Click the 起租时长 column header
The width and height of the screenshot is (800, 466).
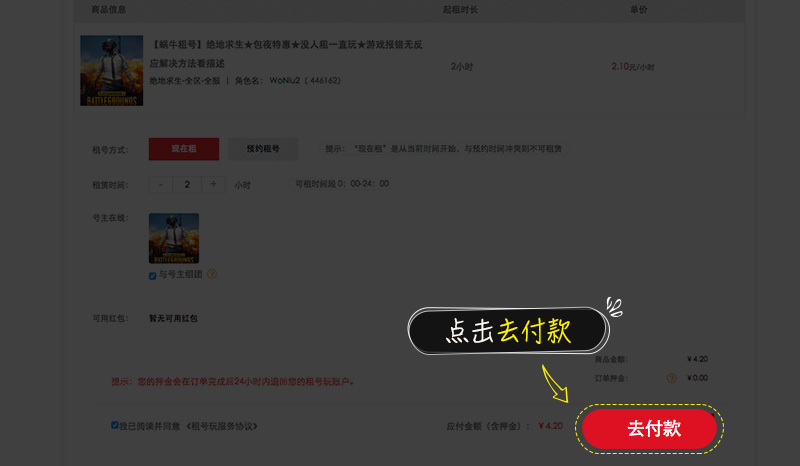(460, 9)
